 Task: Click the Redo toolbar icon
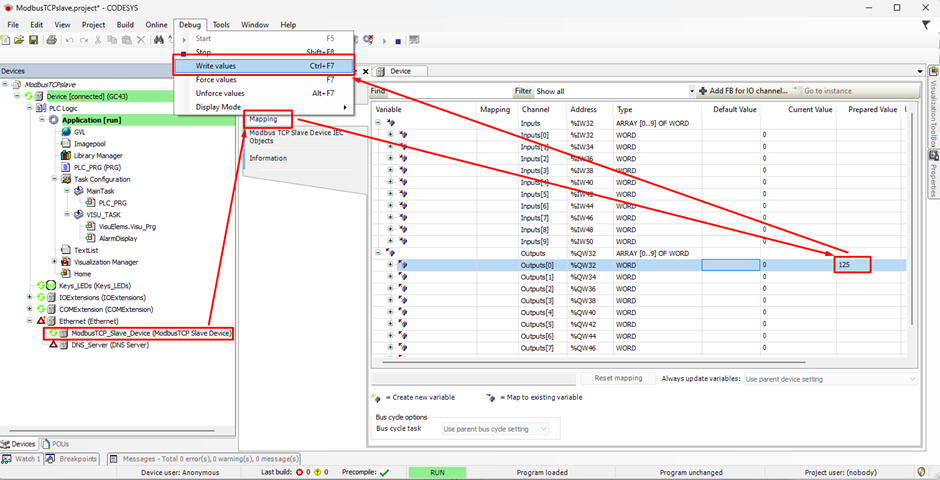tap(83, 40)
